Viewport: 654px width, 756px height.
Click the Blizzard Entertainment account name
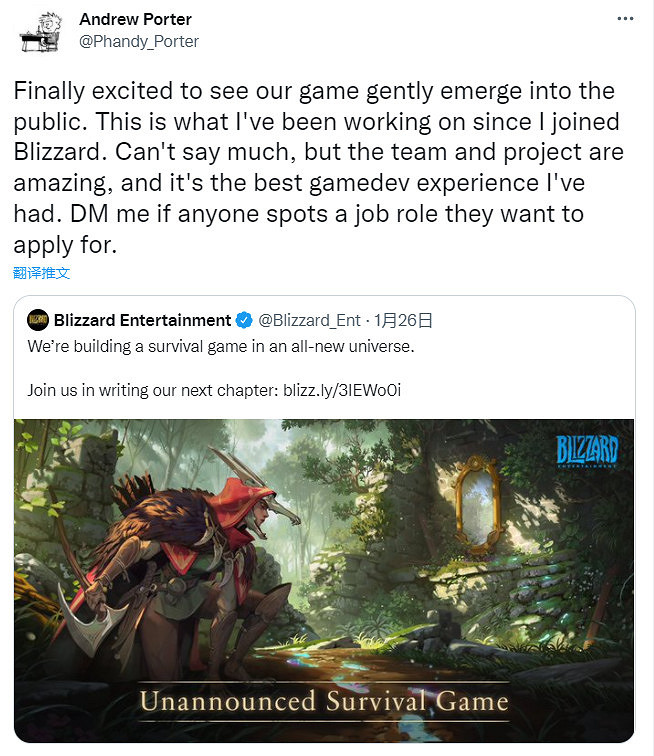[x=143, y=320]
